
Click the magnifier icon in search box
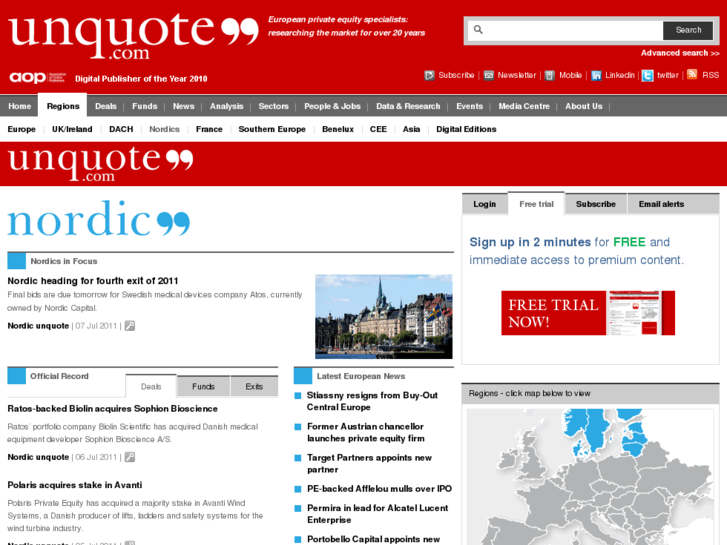pyautogui.click(x=478, y=30)
